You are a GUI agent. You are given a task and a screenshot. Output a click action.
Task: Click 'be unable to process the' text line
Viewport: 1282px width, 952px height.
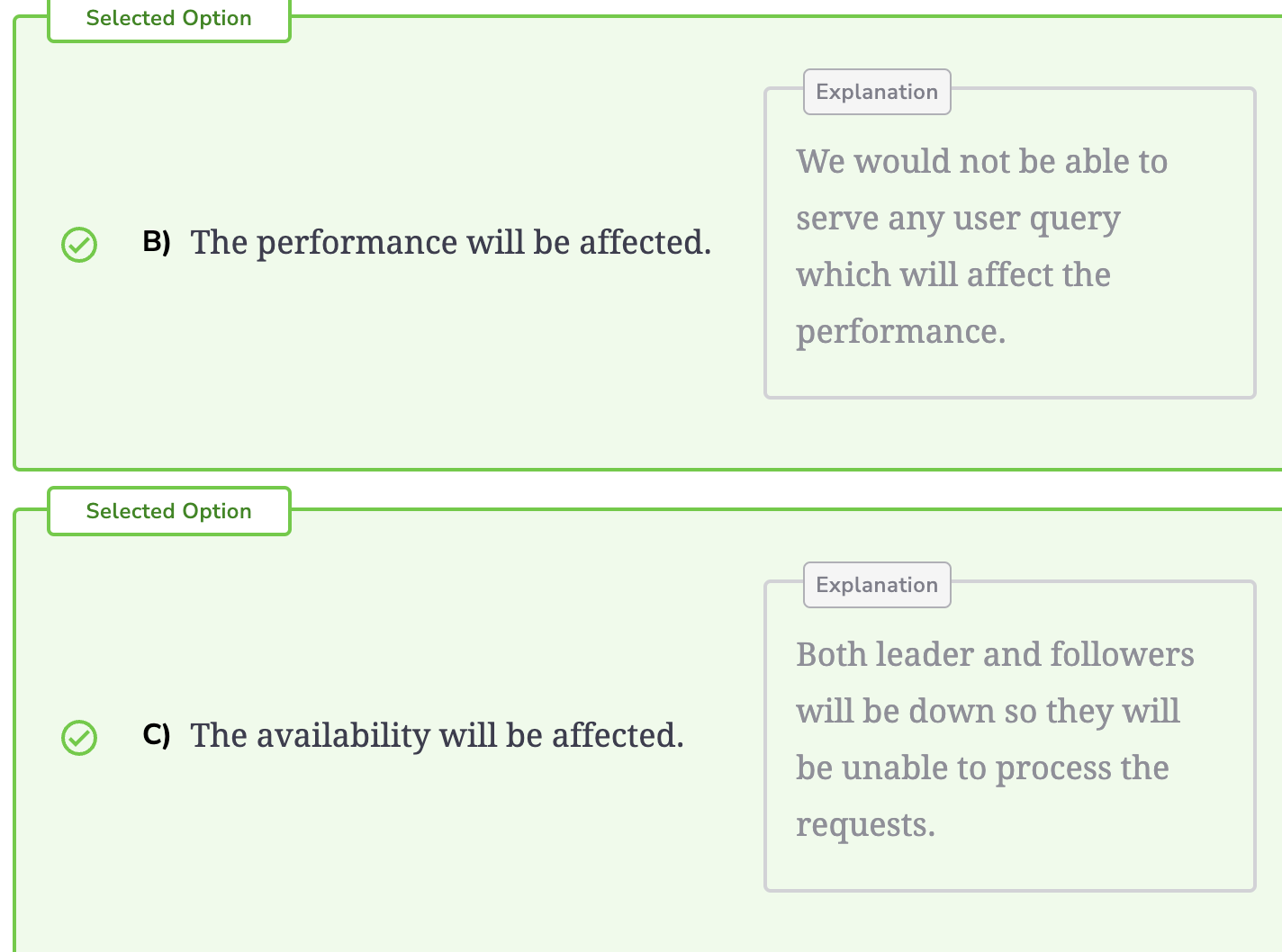(982, 768)
